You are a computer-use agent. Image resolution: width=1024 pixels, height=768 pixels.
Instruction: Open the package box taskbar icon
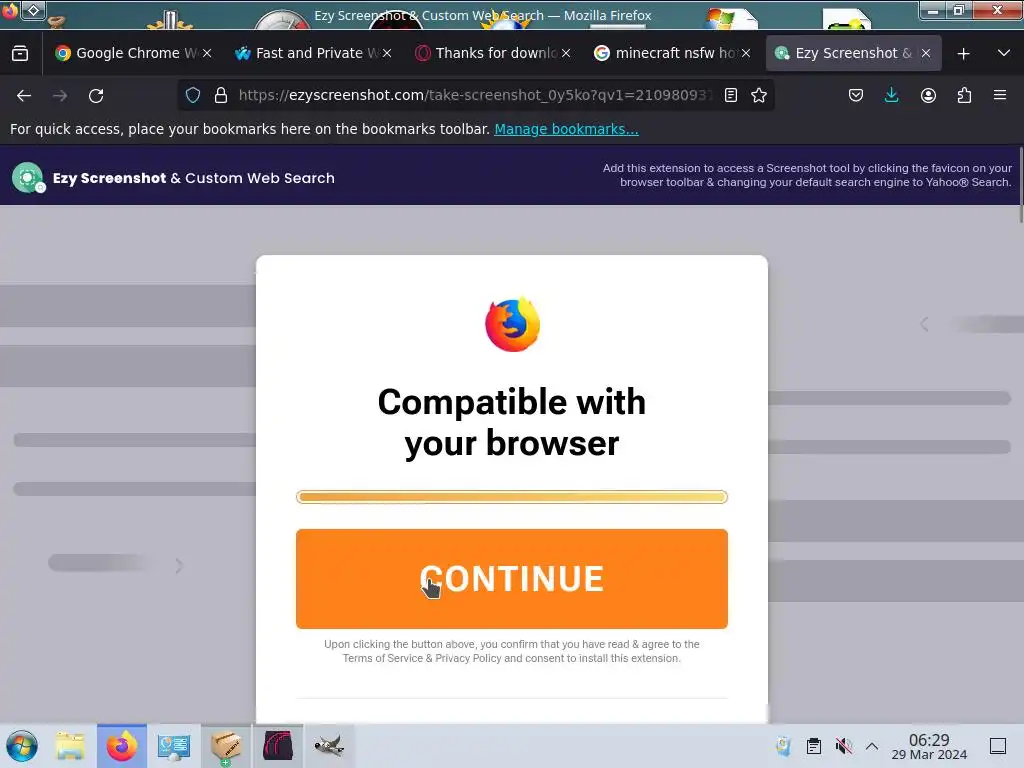pos(226,746)
